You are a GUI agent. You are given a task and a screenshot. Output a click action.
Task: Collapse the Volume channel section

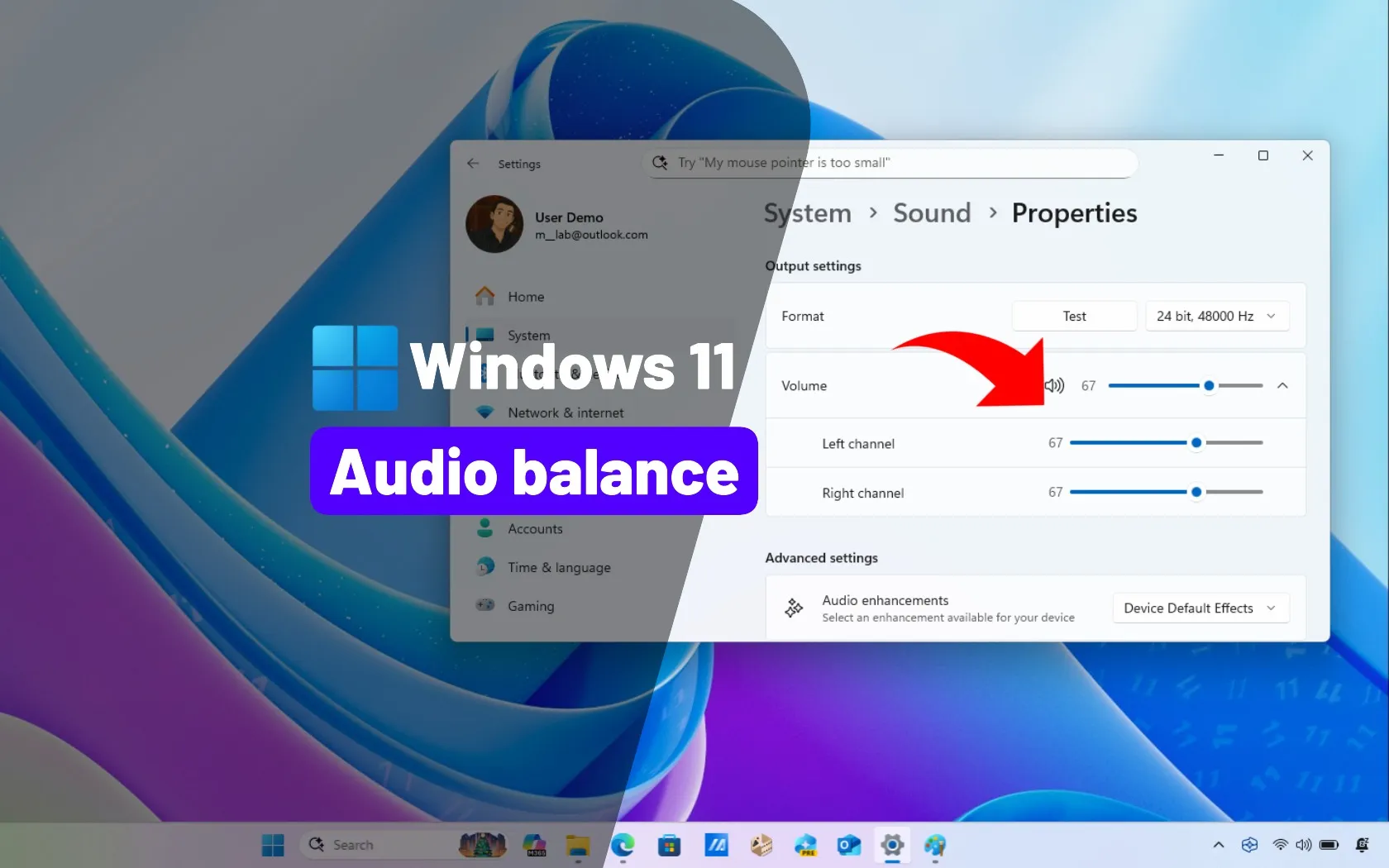tap(1282, 385)
